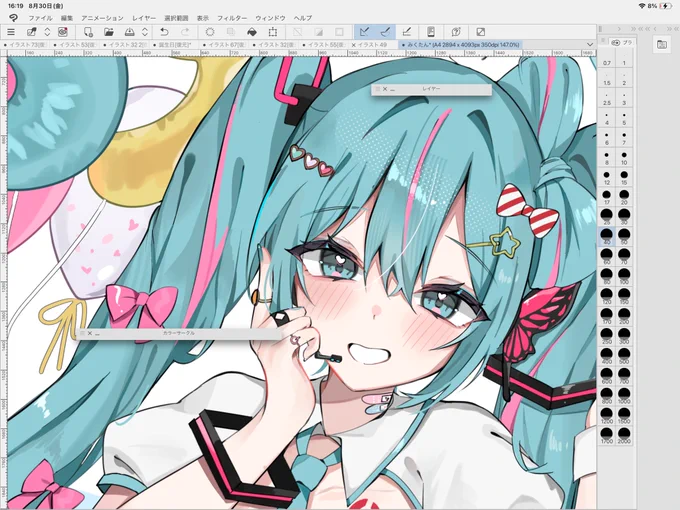Select brush size 20
This screenshot has height=510, width=680.
coord(624,198)
